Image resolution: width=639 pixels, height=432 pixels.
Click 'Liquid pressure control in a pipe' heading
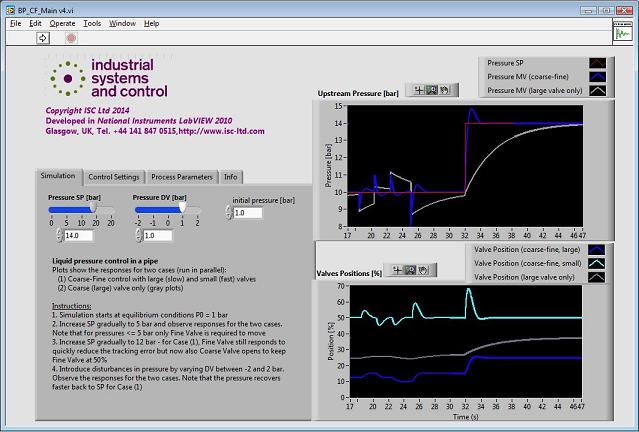coord(105,261)
